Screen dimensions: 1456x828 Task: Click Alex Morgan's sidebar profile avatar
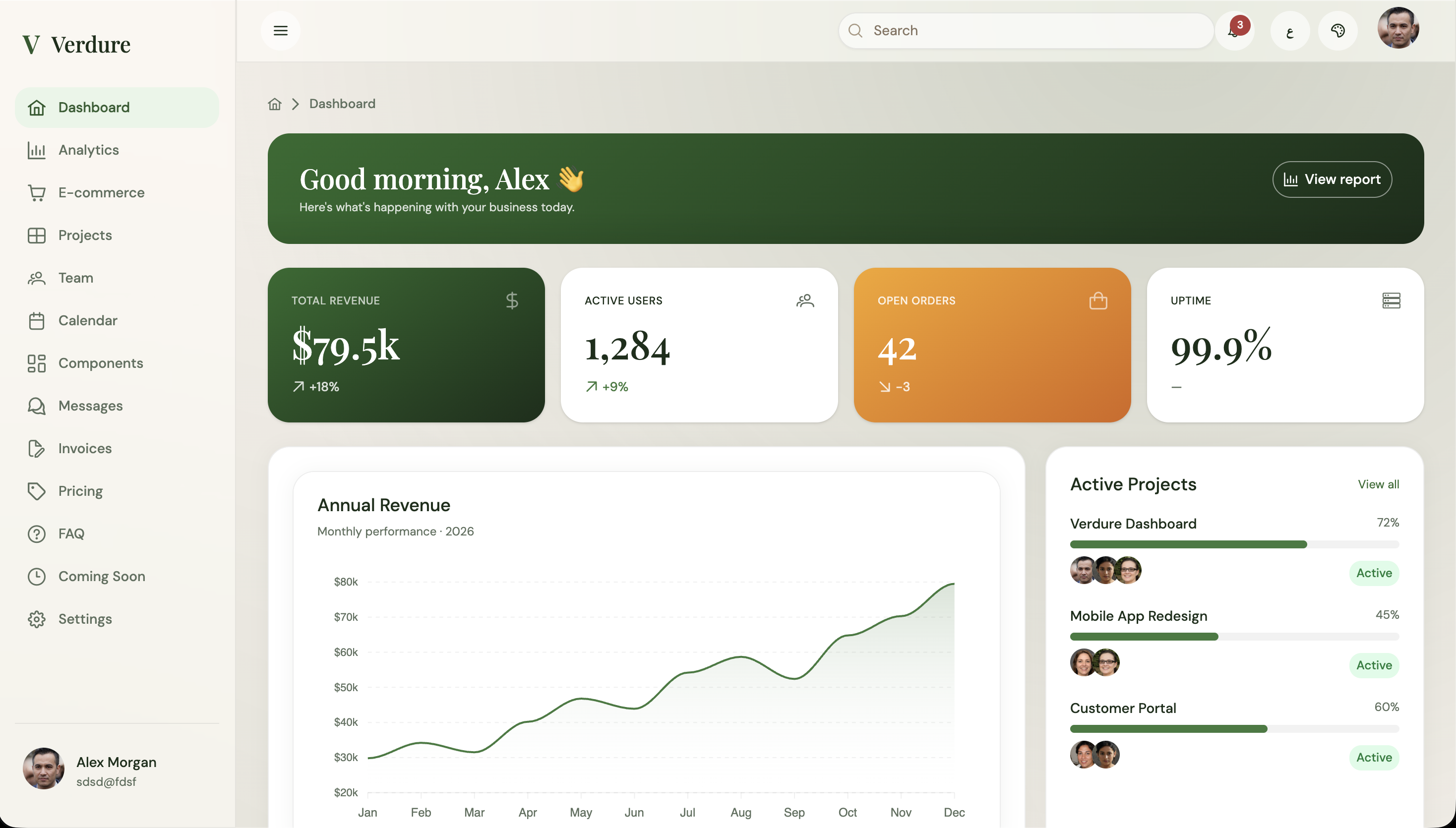click(x=43, y=769)
